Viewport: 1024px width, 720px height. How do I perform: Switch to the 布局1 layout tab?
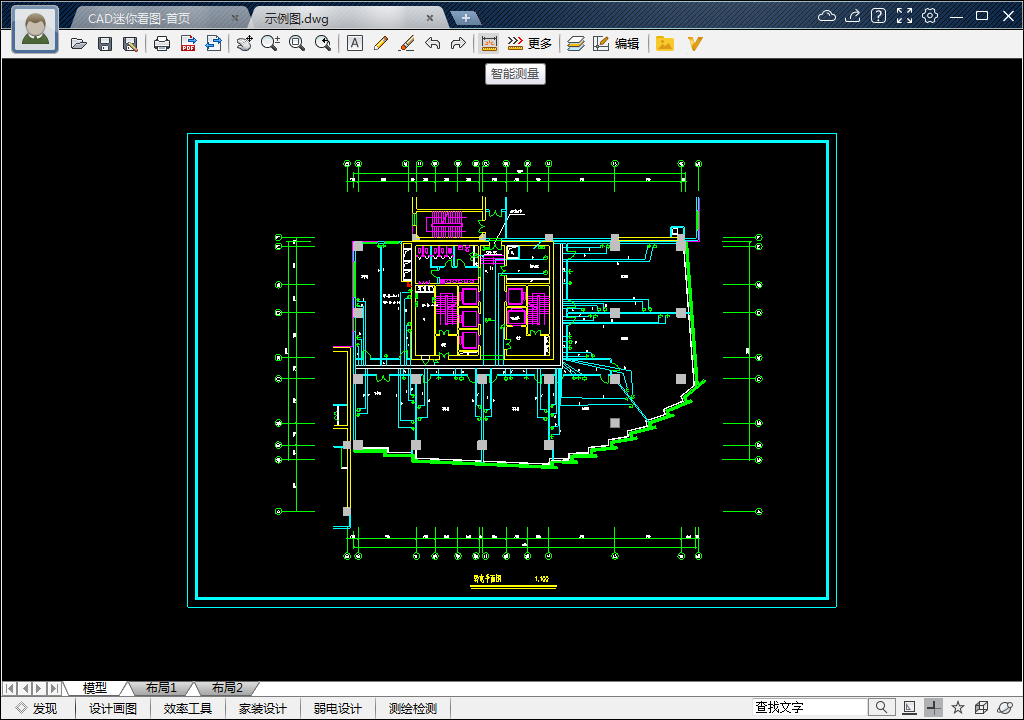[x=160, y=688]
